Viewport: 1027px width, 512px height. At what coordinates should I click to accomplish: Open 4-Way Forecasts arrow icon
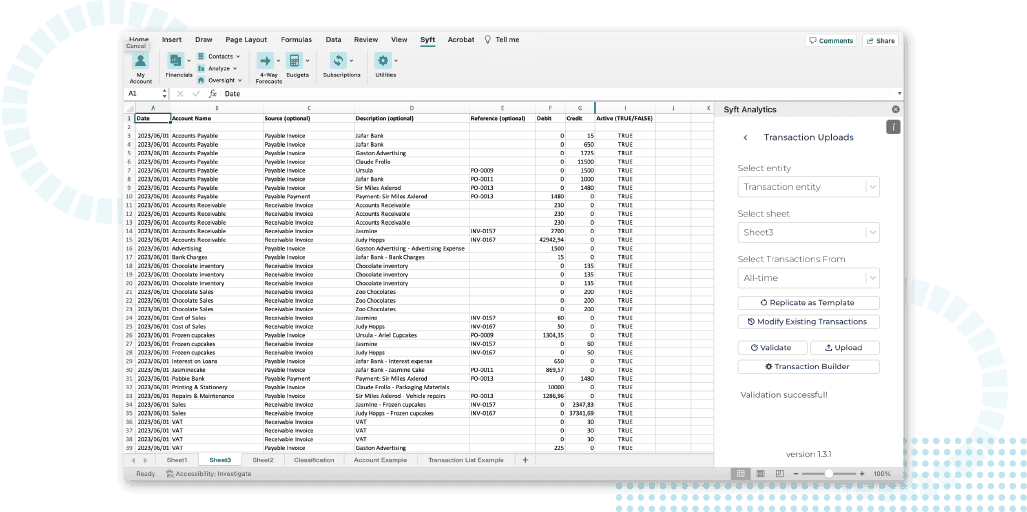265,61
